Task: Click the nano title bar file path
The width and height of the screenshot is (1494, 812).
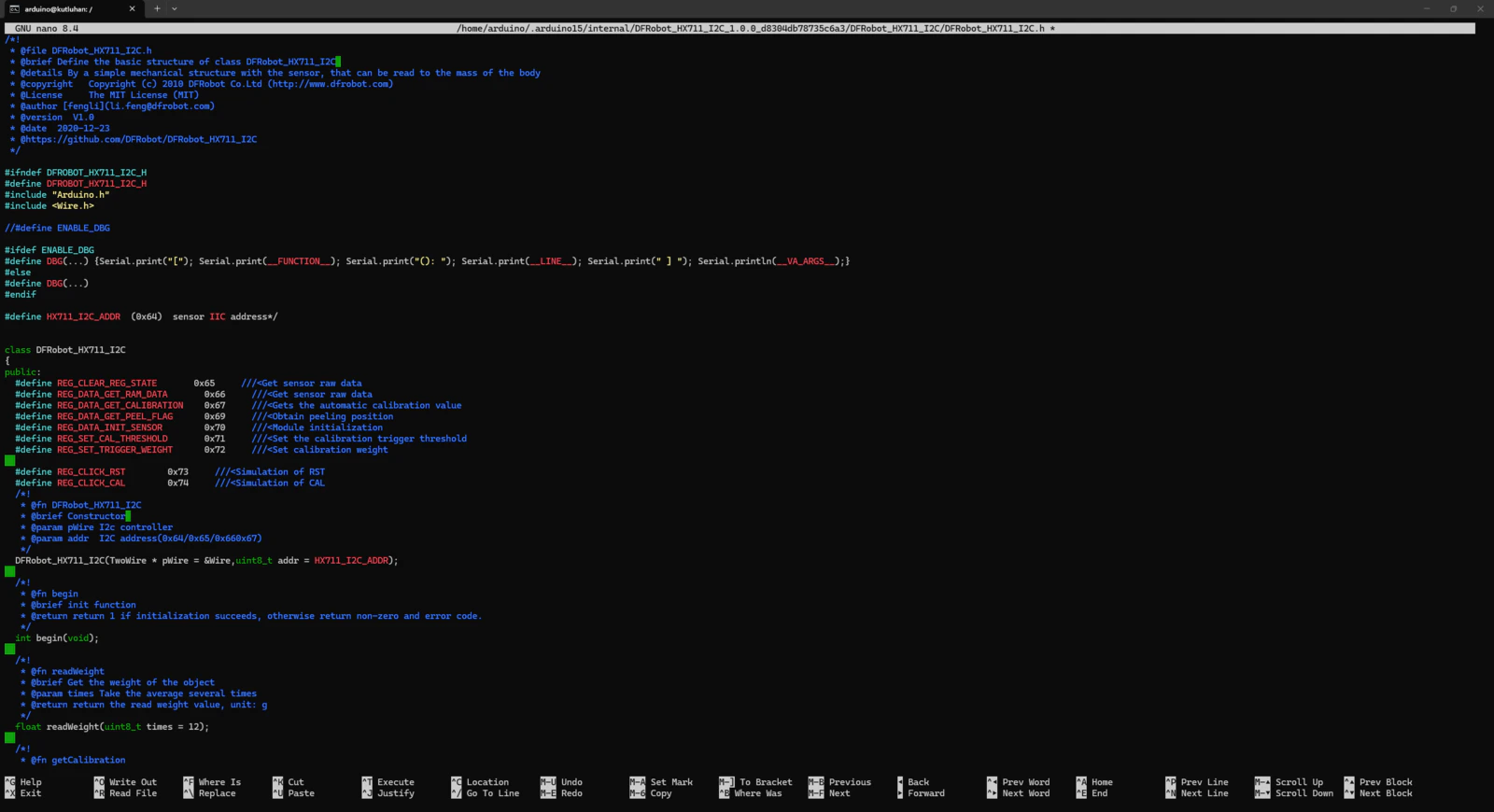Action: click(x=755, y=28)
